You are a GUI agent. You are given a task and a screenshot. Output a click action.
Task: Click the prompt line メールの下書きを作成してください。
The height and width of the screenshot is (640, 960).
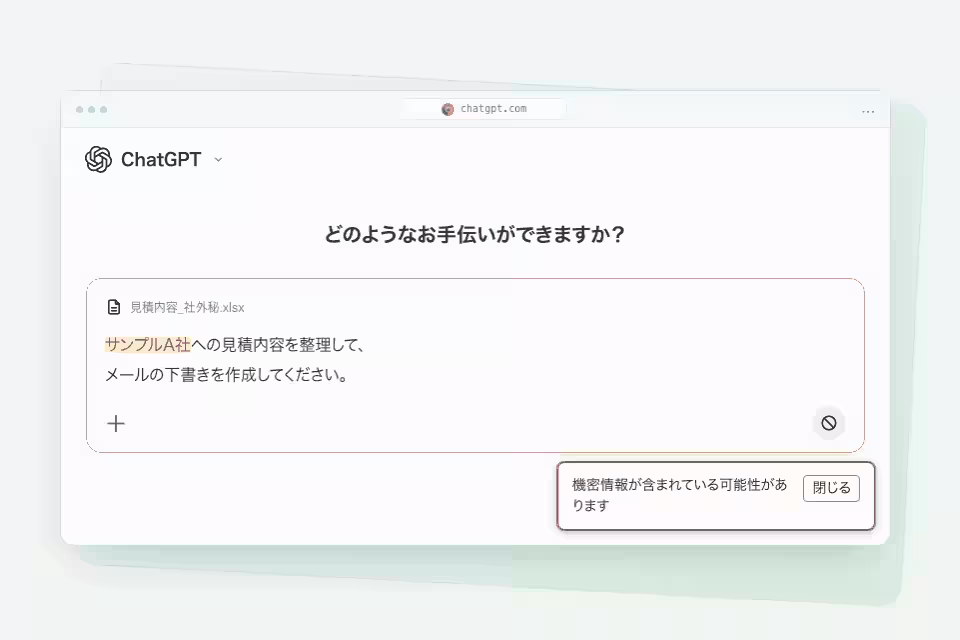point(227,375)
